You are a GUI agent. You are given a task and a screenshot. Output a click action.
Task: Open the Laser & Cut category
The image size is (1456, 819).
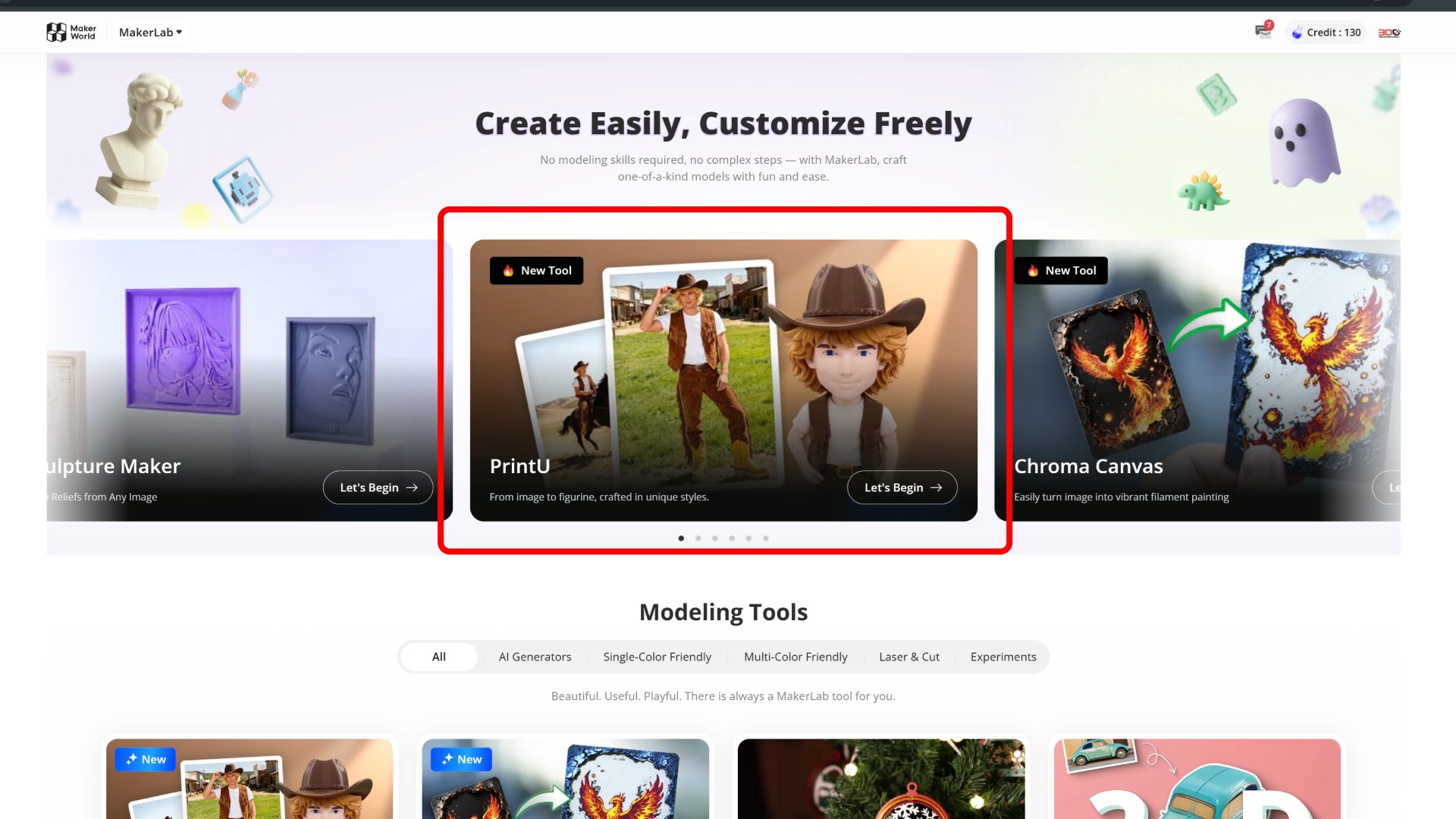pos(908,657)
